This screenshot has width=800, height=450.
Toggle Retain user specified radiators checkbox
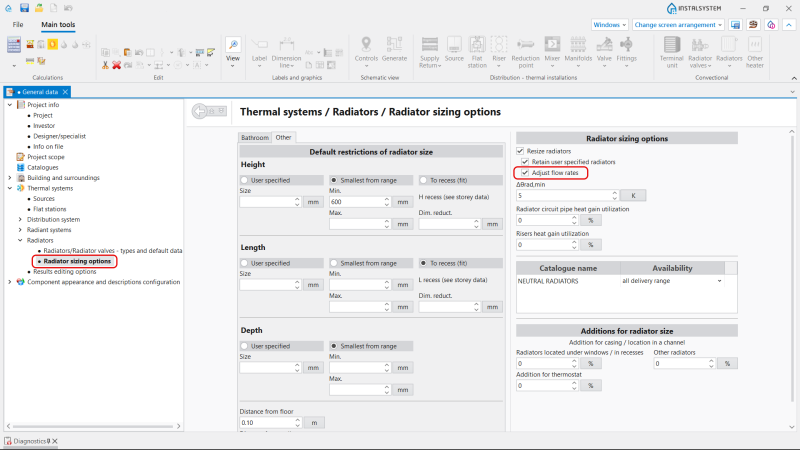[525, 162]
